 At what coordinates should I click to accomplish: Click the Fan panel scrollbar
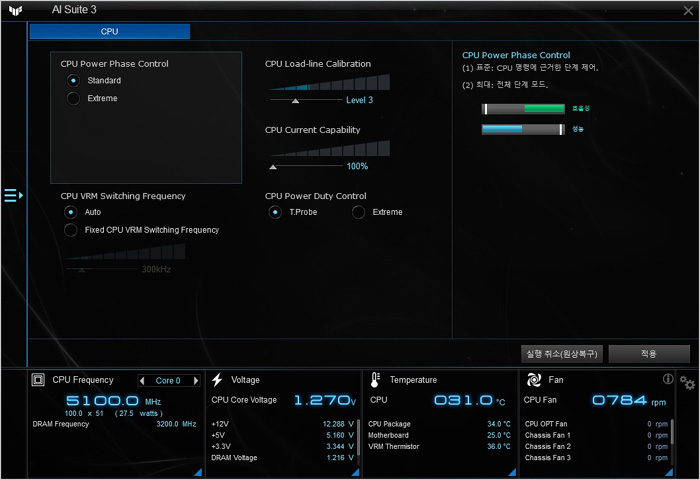coord(671,431)
